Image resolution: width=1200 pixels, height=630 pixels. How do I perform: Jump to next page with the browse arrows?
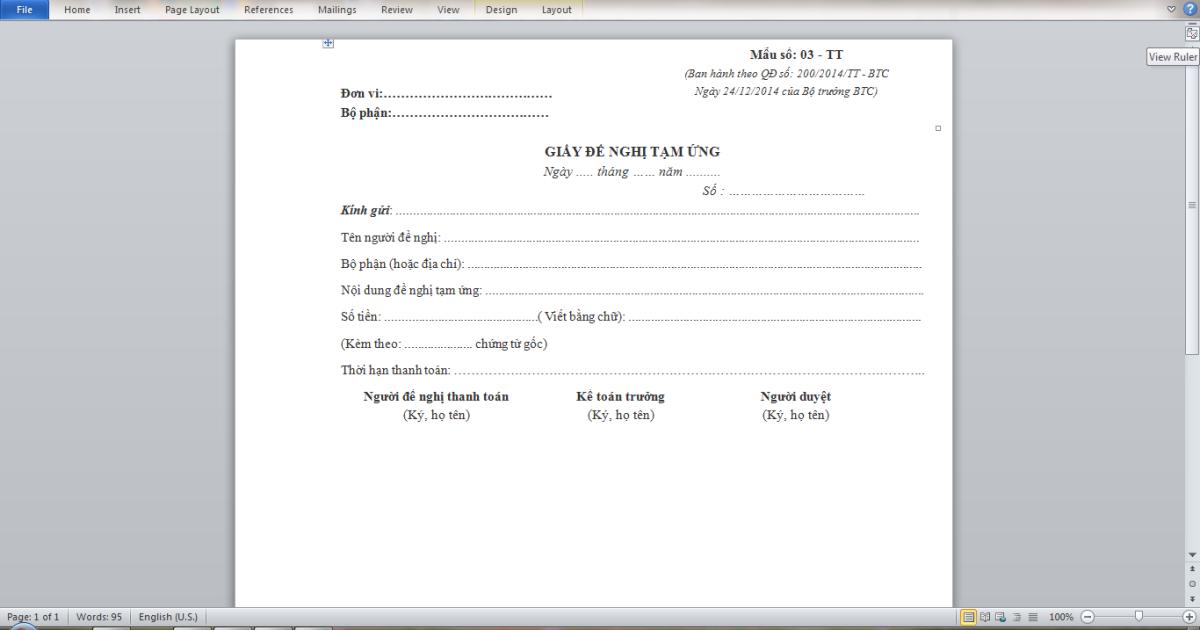[x=1192, y=598]
